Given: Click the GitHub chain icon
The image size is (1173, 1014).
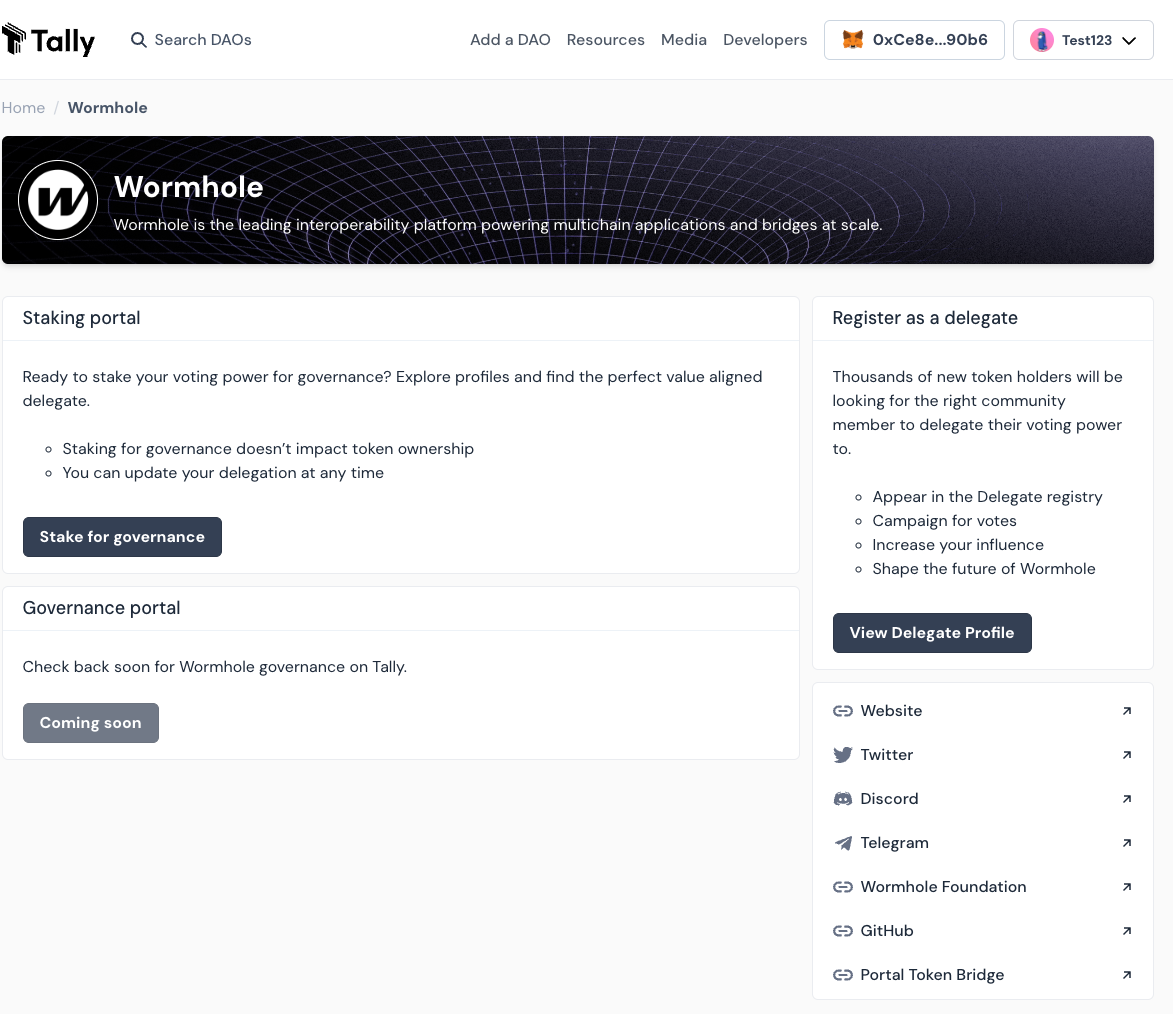Looking at the screenshot, I should 843,931.
